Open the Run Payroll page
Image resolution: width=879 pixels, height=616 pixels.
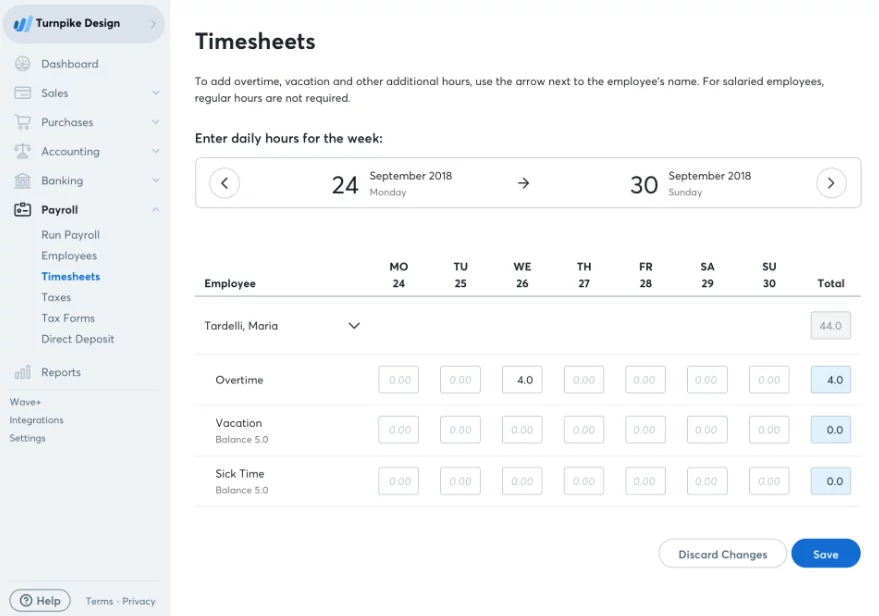(x=70, y=234)
